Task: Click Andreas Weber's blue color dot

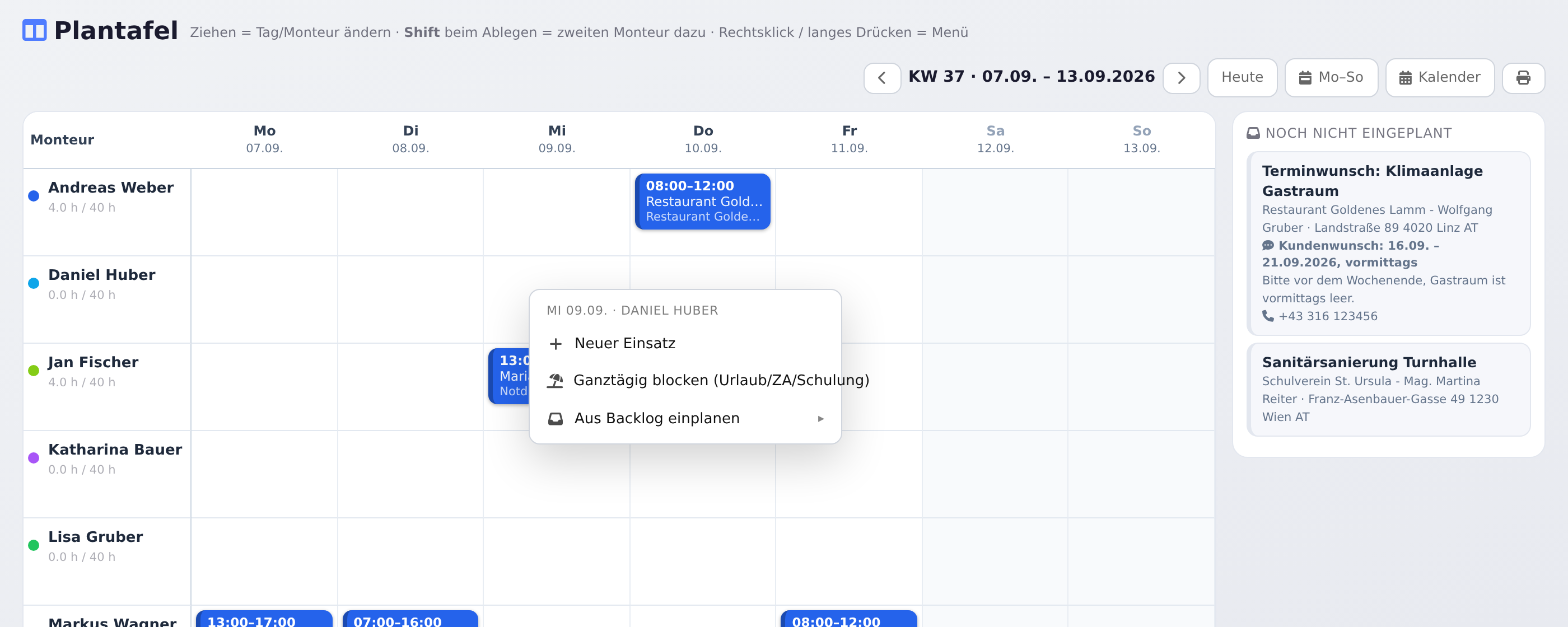Action: tap(34, 196)
